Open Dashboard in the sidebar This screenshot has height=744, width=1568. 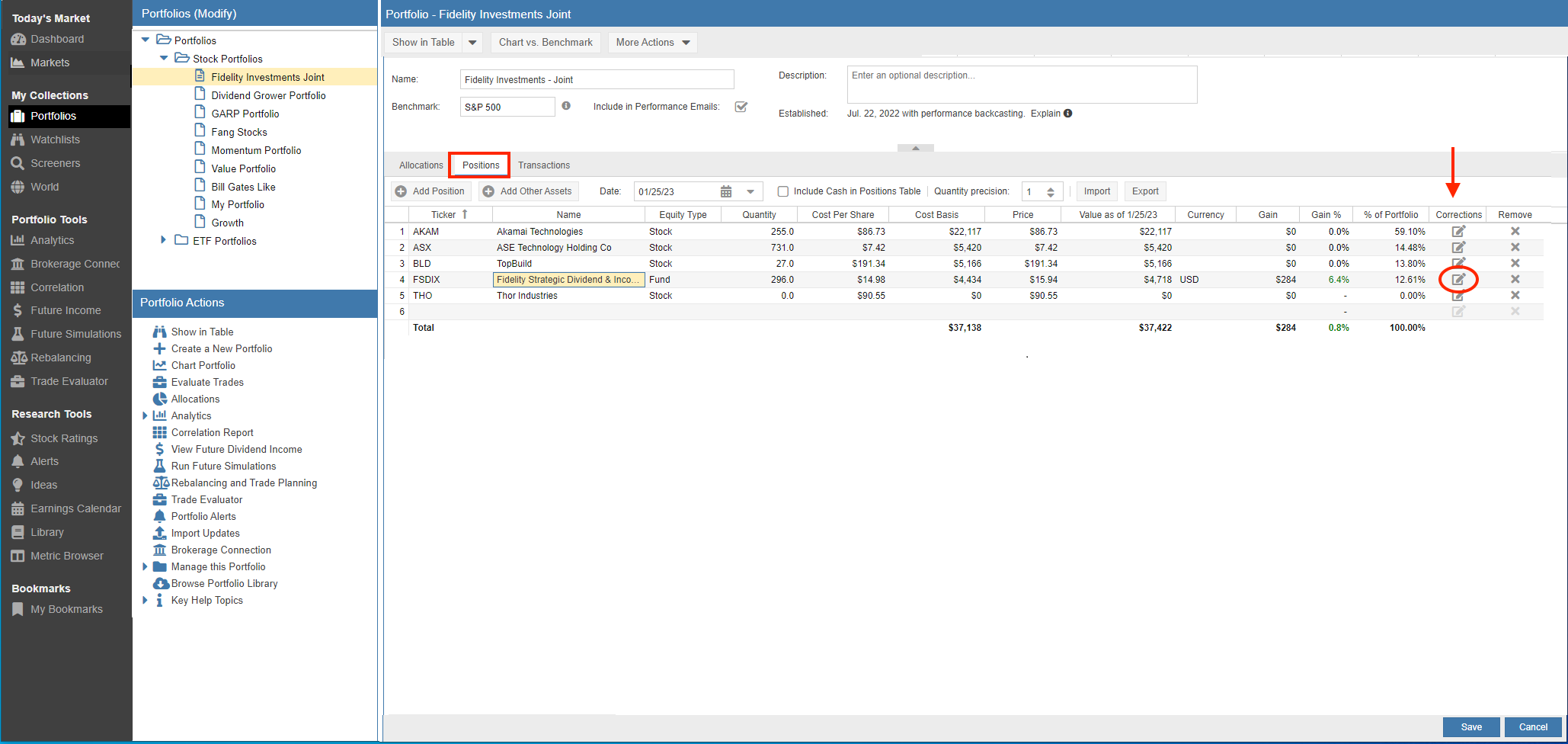click(x=57, y=39)
